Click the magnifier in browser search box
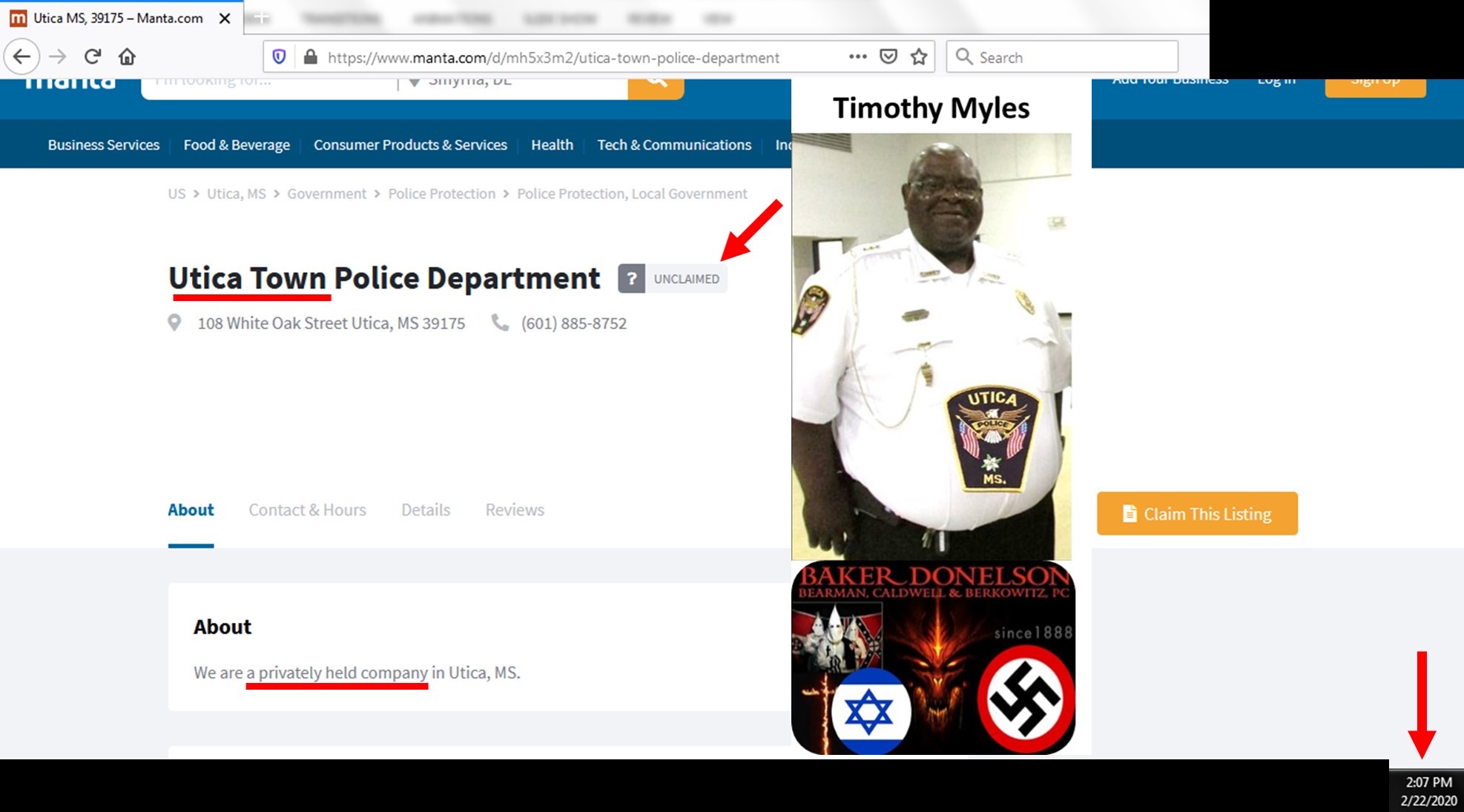This screenshot has width=1464, height=812. pyautogui.click(x=963, y=57)
